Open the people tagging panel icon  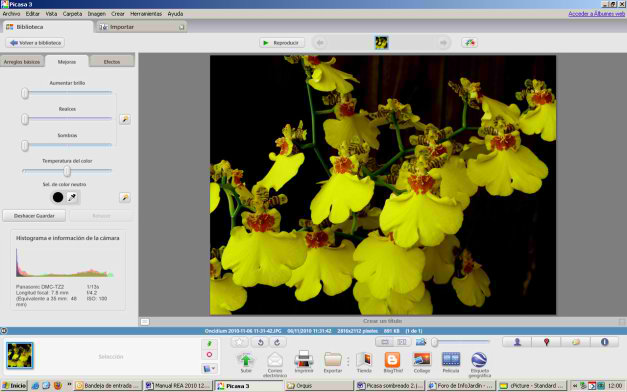(517, 342)
